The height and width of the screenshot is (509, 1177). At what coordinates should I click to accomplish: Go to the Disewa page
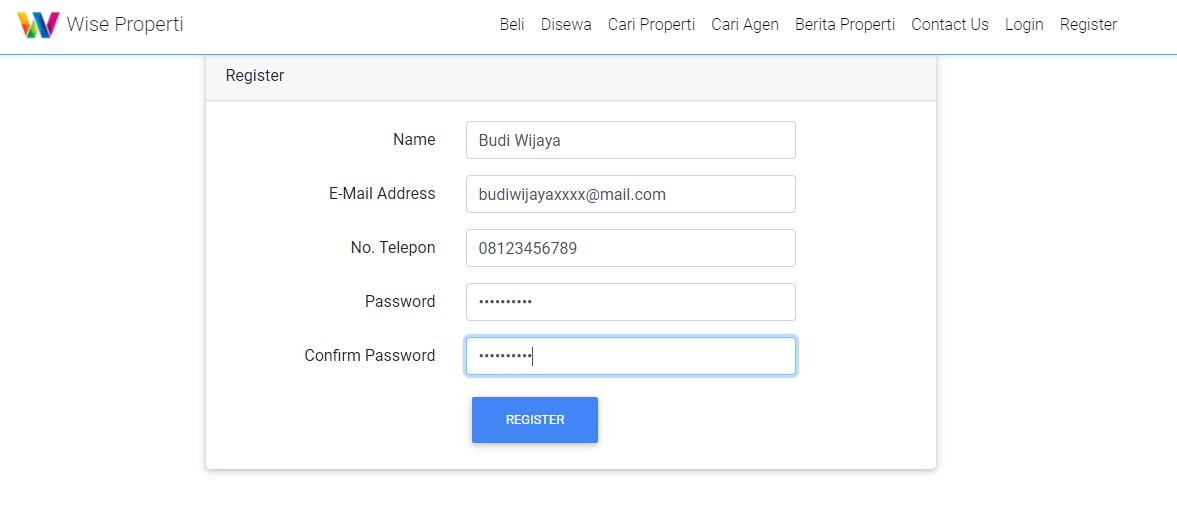566,25
